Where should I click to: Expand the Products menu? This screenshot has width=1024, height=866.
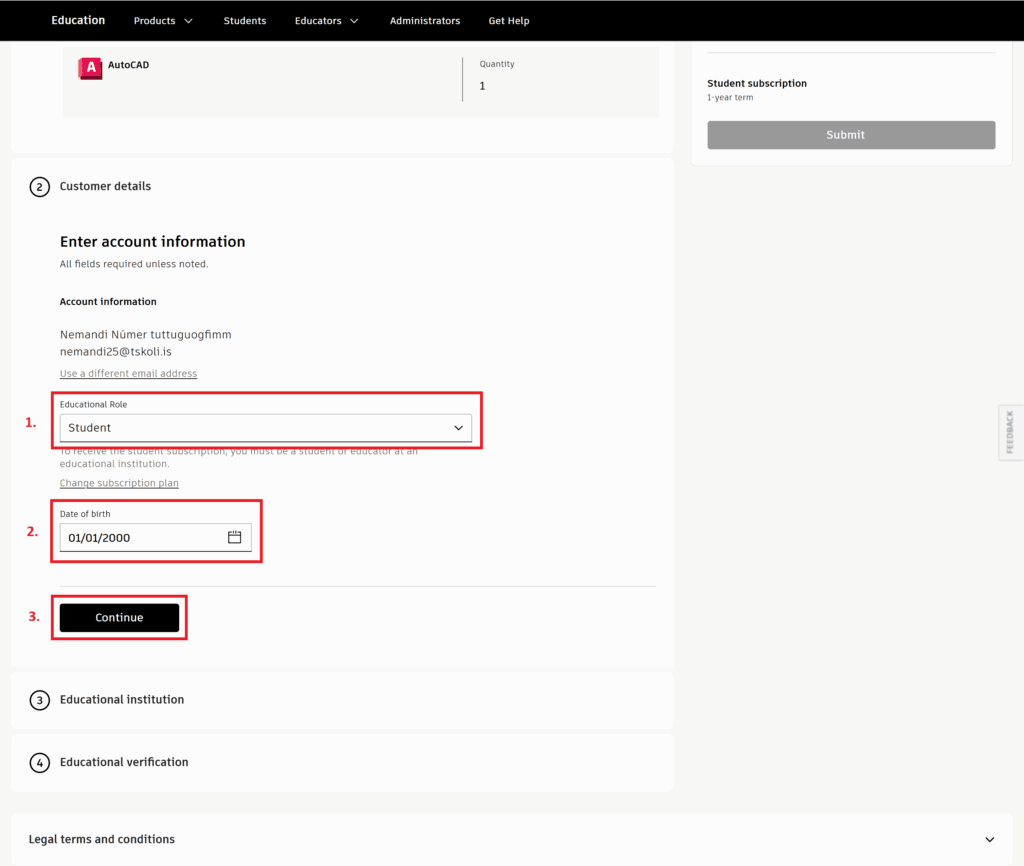pos(163,21)
